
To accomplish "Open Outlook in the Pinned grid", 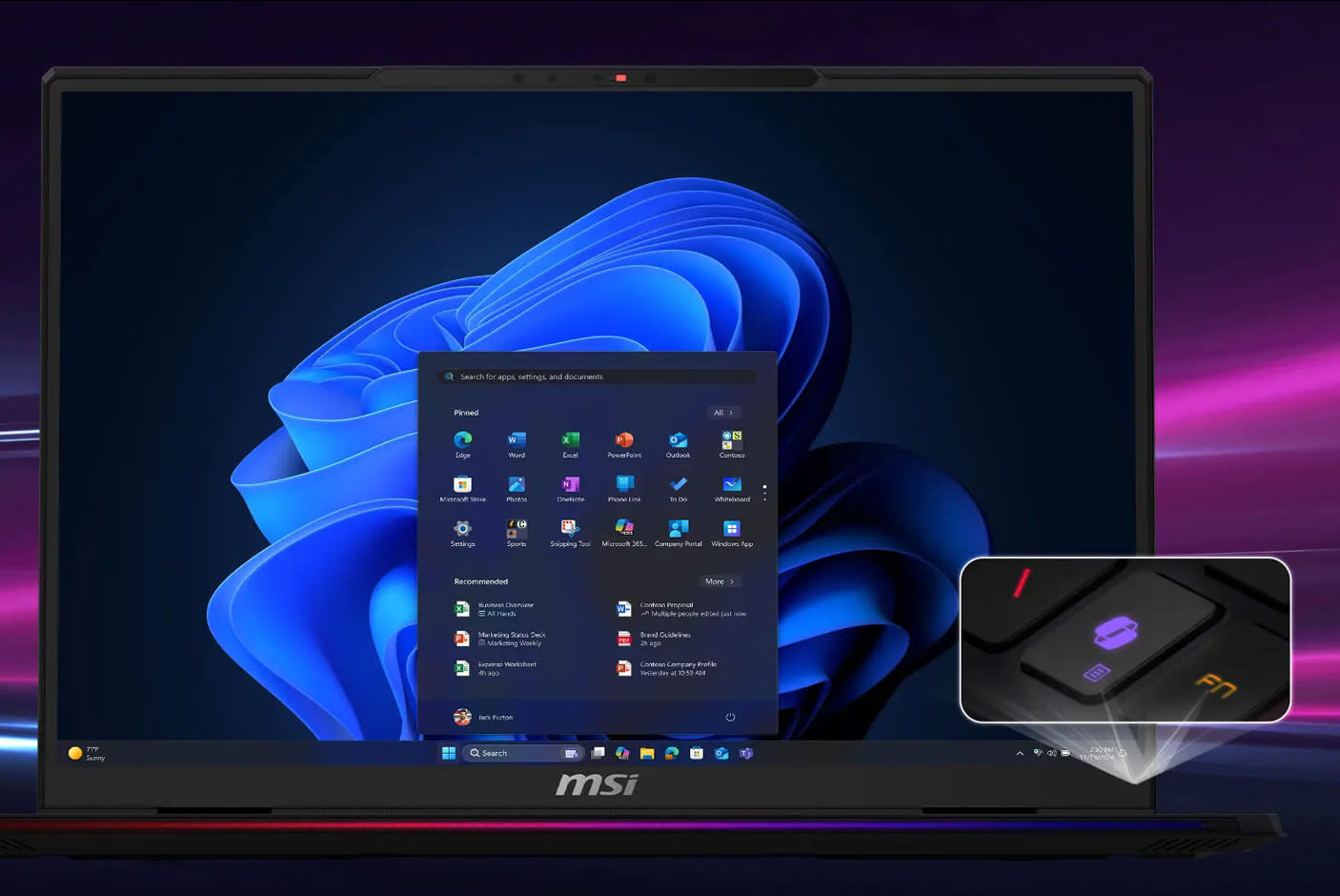I will (x=678, y=443).
